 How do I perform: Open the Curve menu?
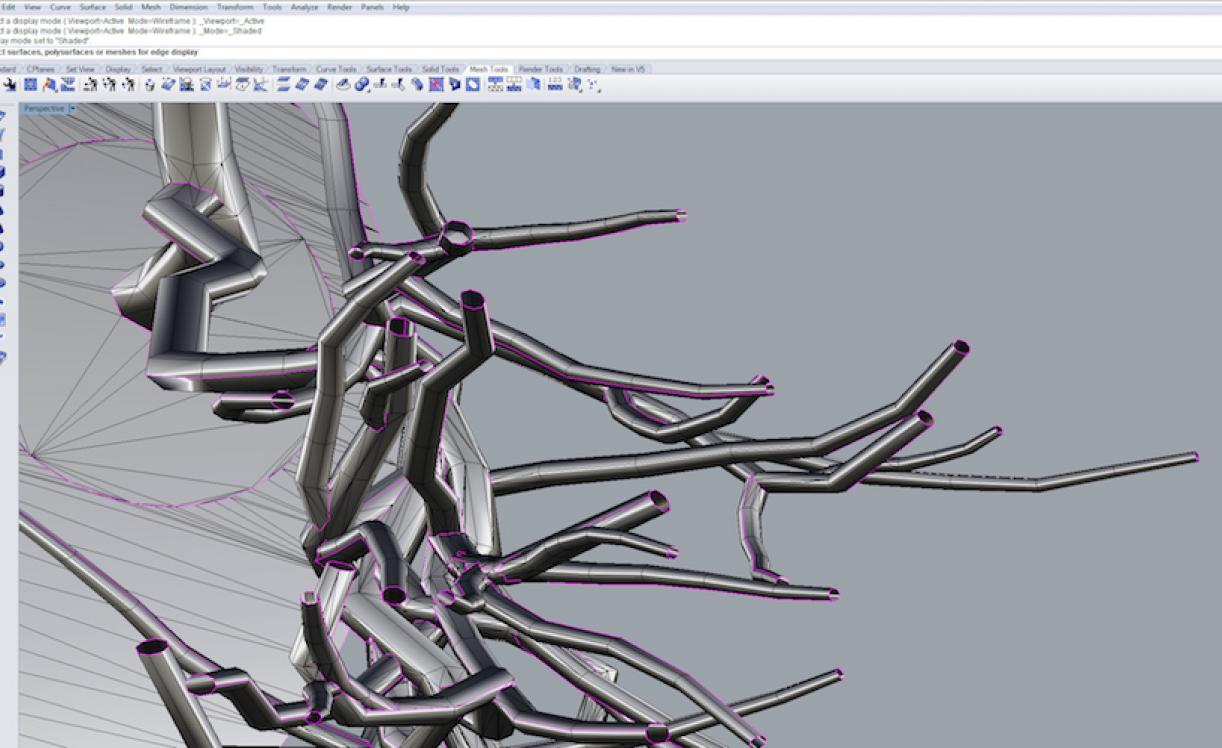click(61, 7)
